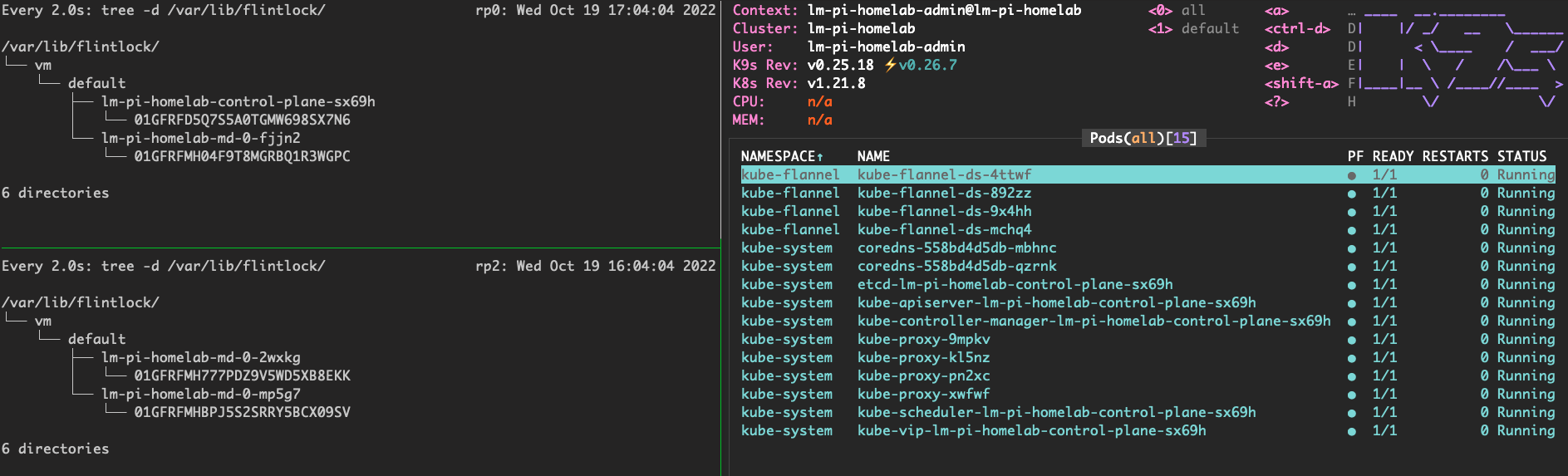Click the 1/1 ready value of etcd pod

click(1384, 284)
